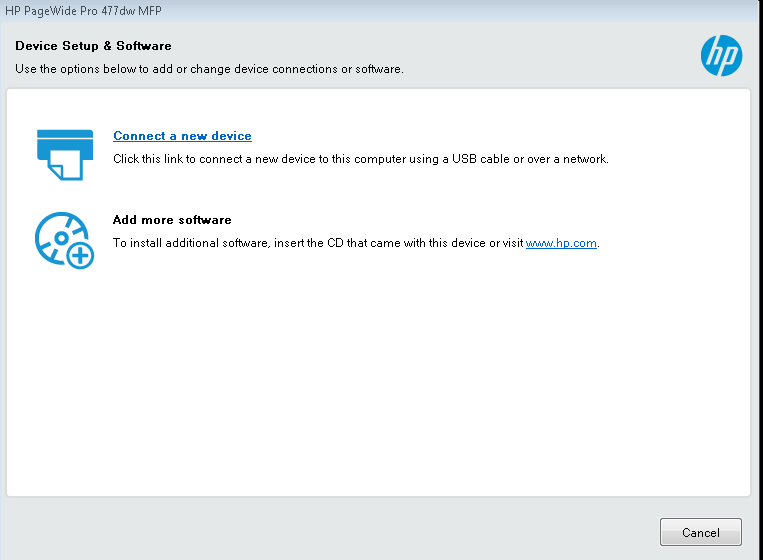Select the Add more software heading
The width and height of the screenshot is (763, 560).
(x=172, y=220)
